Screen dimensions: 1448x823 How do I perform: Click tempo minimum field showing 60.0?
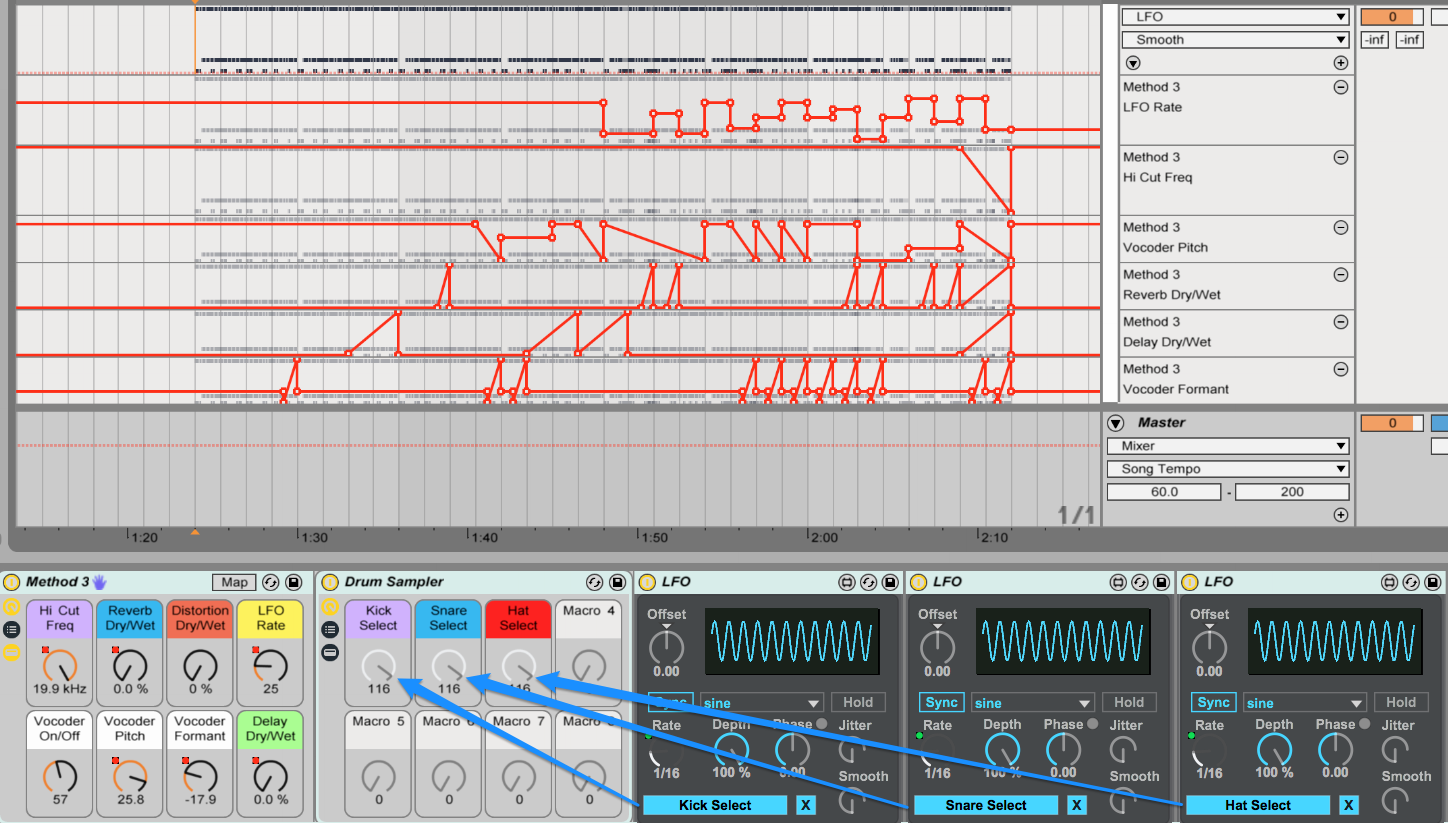click(x=1164, y=492)
